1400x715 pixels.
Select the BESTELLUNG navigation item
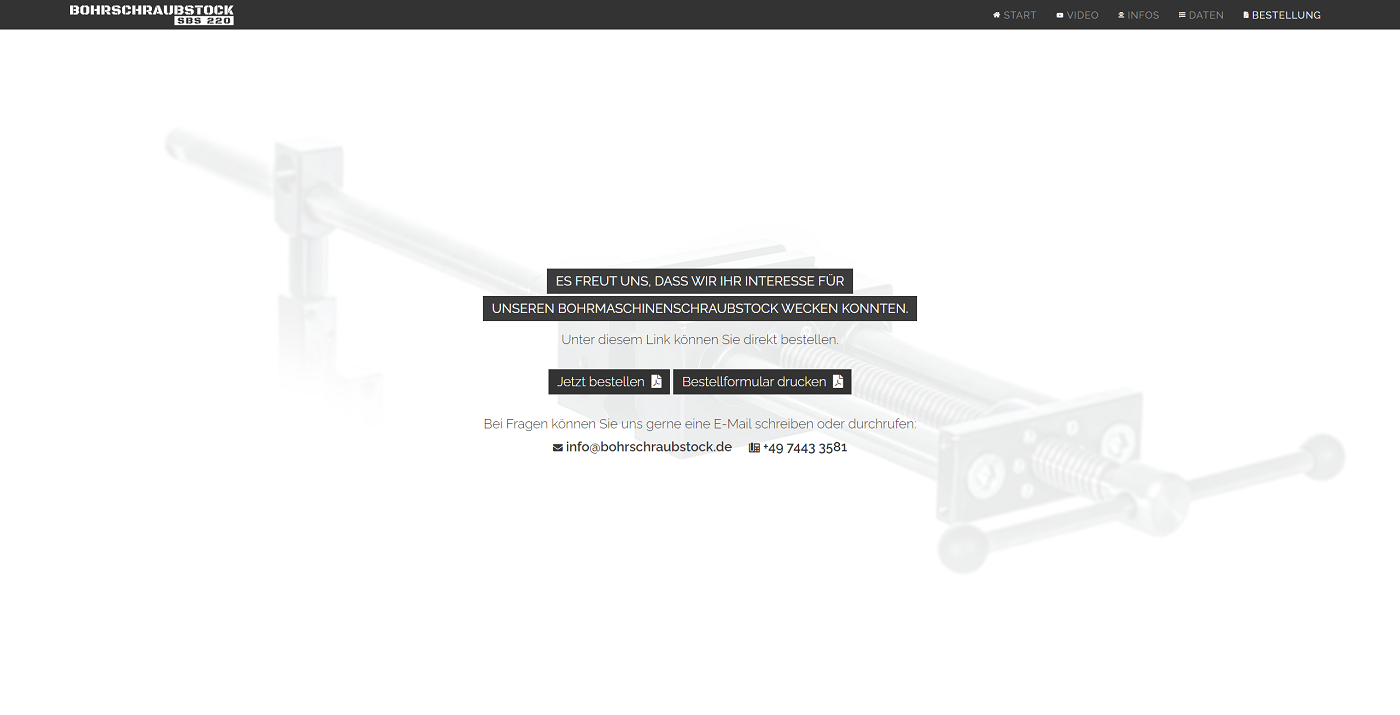pos(1286,15)
